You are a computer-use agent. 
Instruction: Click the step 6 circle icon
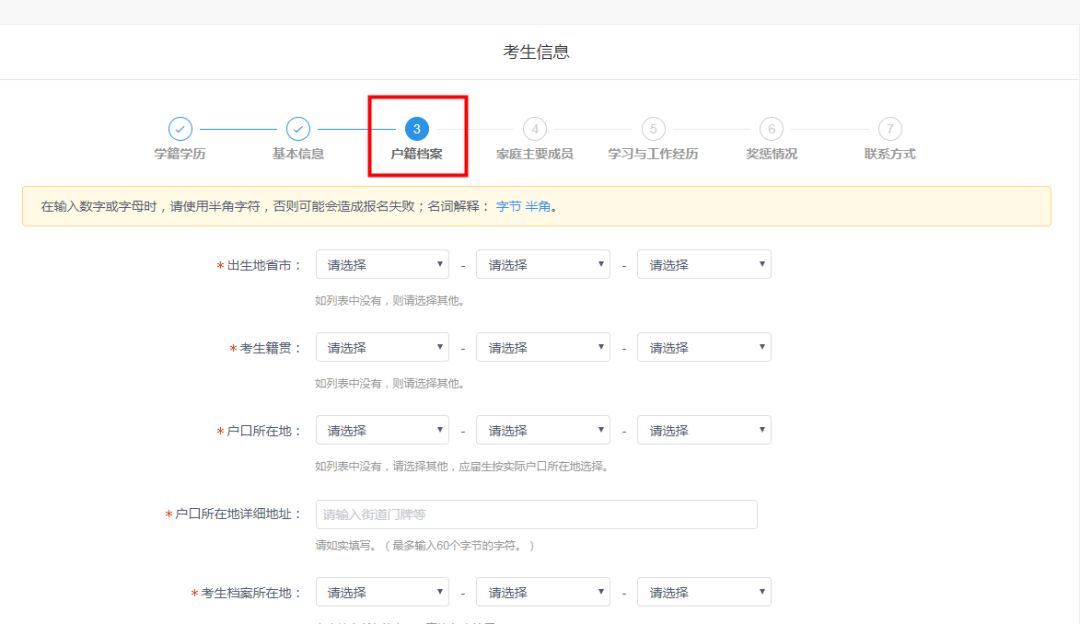(771, 129)
